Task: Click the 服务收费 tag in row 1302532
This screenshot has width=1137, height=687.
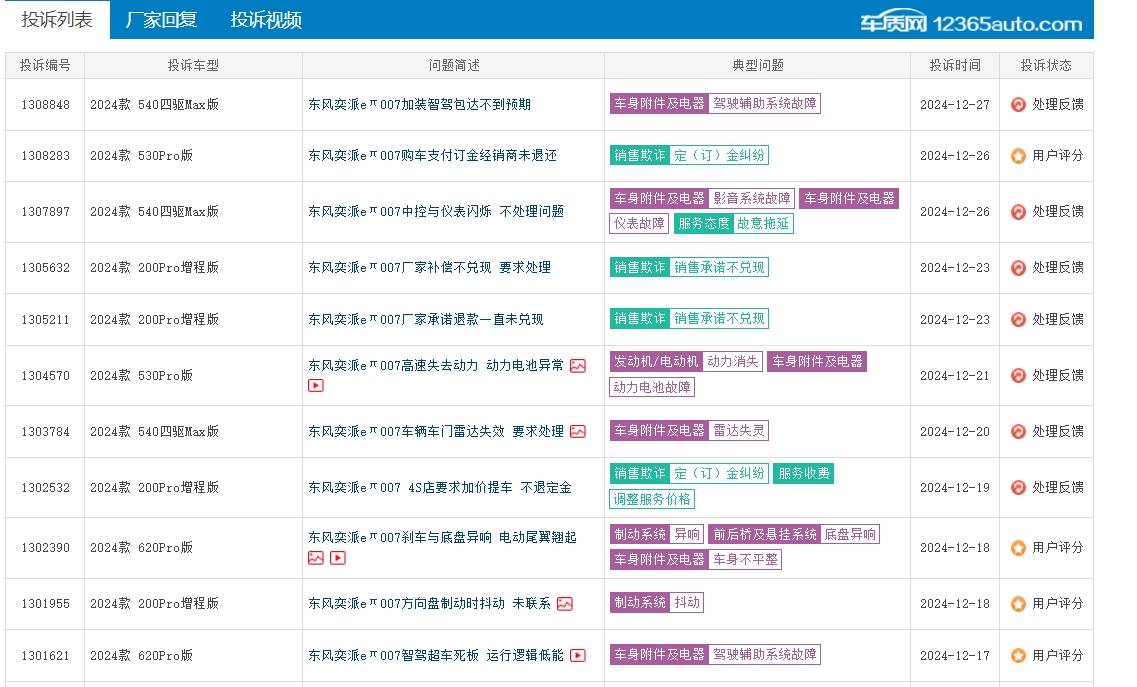Action: click(x=803, y=474)
